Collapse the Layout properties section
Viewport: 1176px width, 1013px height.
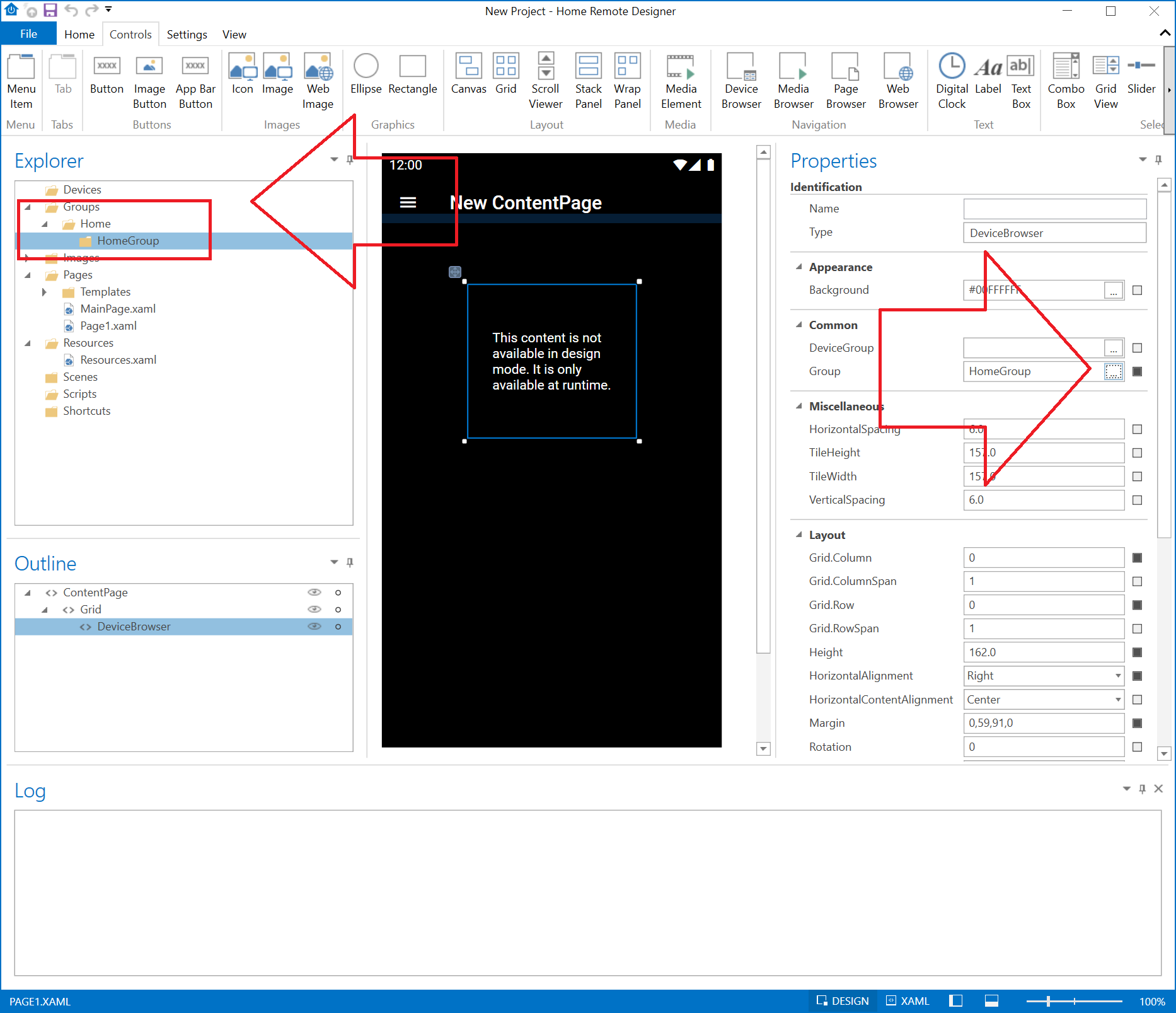pyautogui.click(x=798, y=535)
